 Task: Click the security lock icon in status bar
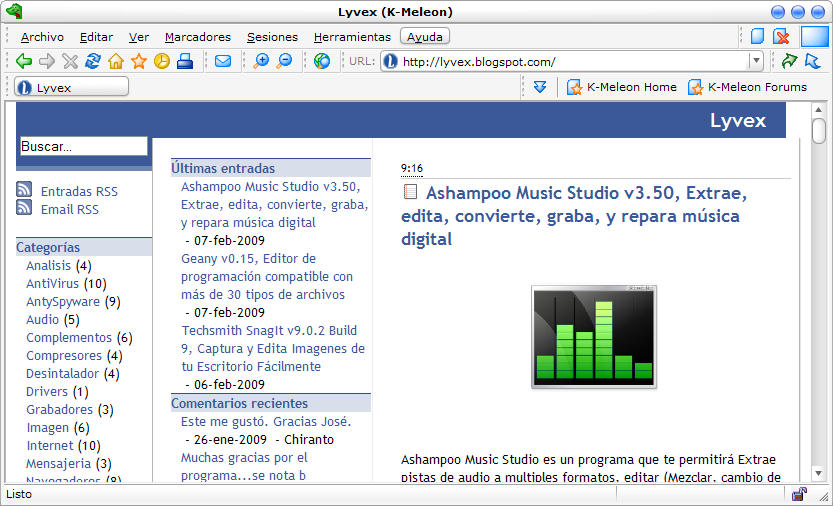pos(799,494)
